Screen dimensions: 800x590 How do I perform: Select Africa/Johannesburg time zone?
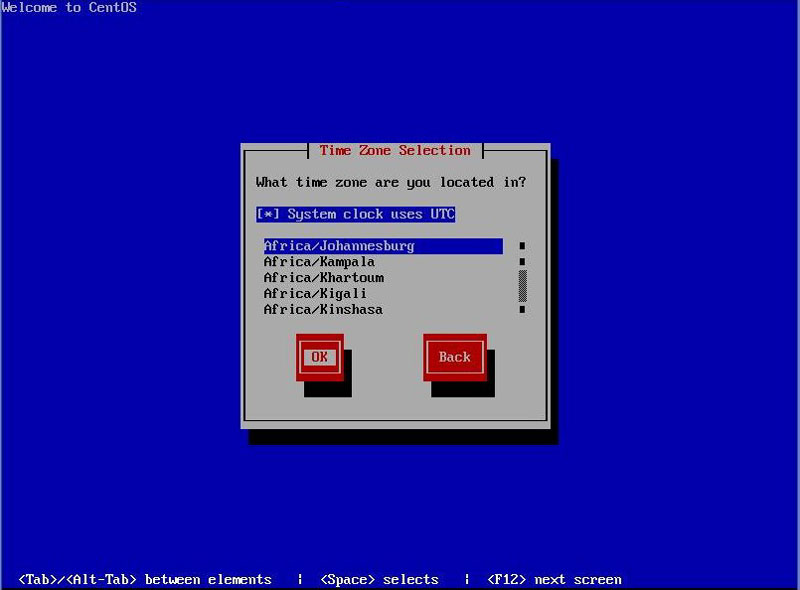(x=383, y=246)
